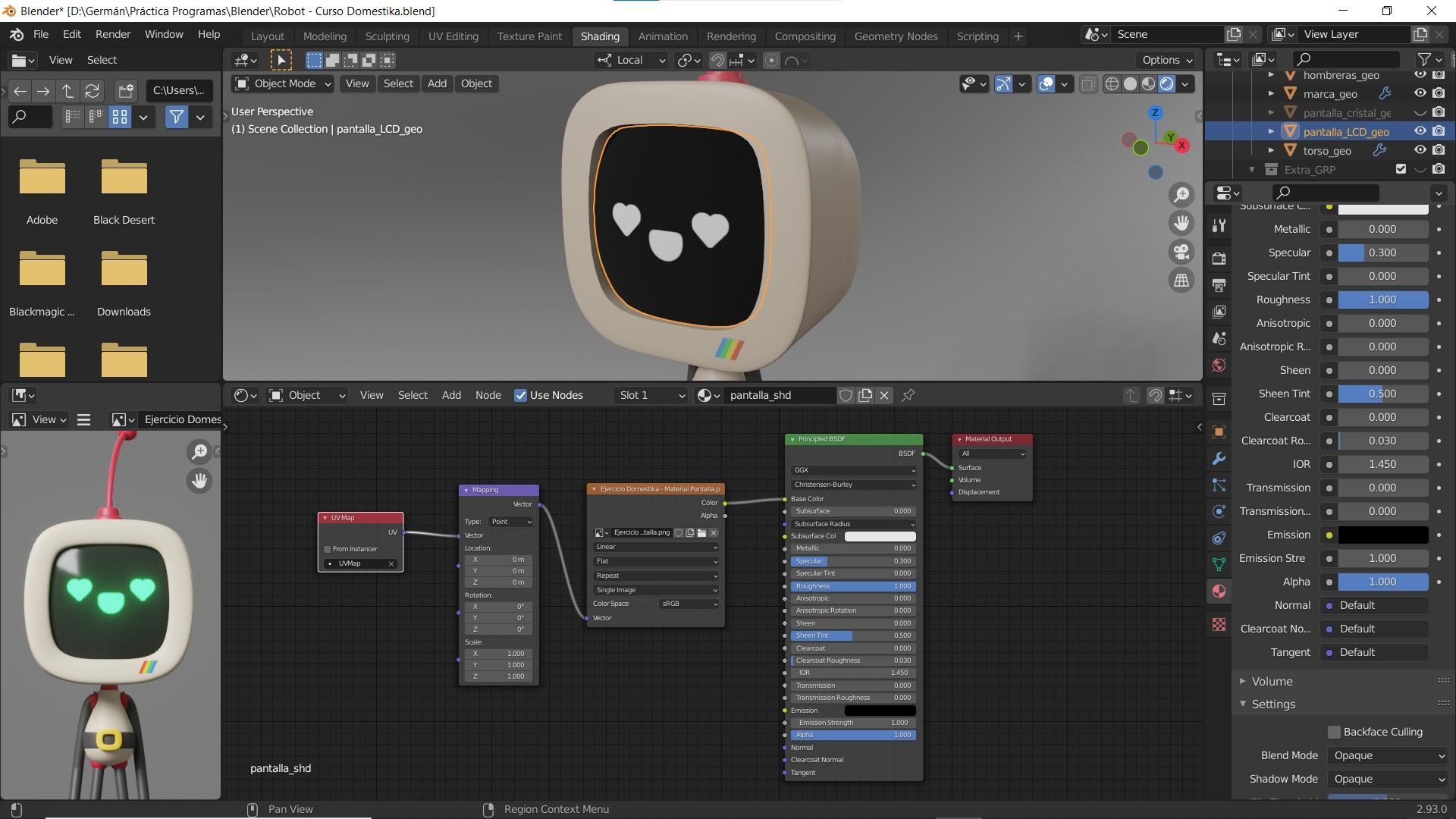This screenshot has height=819, width=1456.
Task: Show pantalla_cristal_geo using its closed-eye icon
Action: (x=1420, y=112)
